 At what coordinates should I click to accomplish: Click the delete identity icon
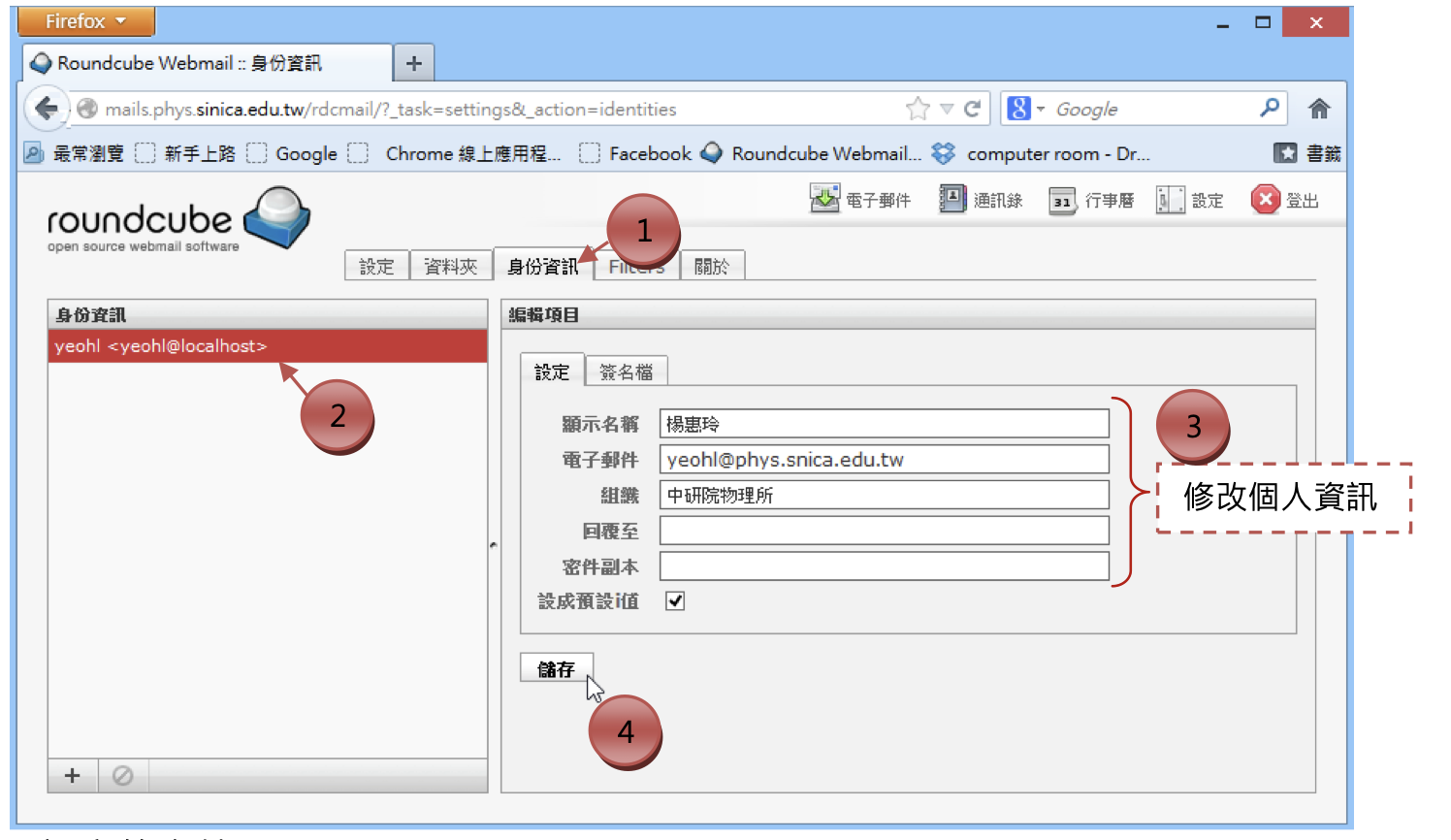[122, 775]
